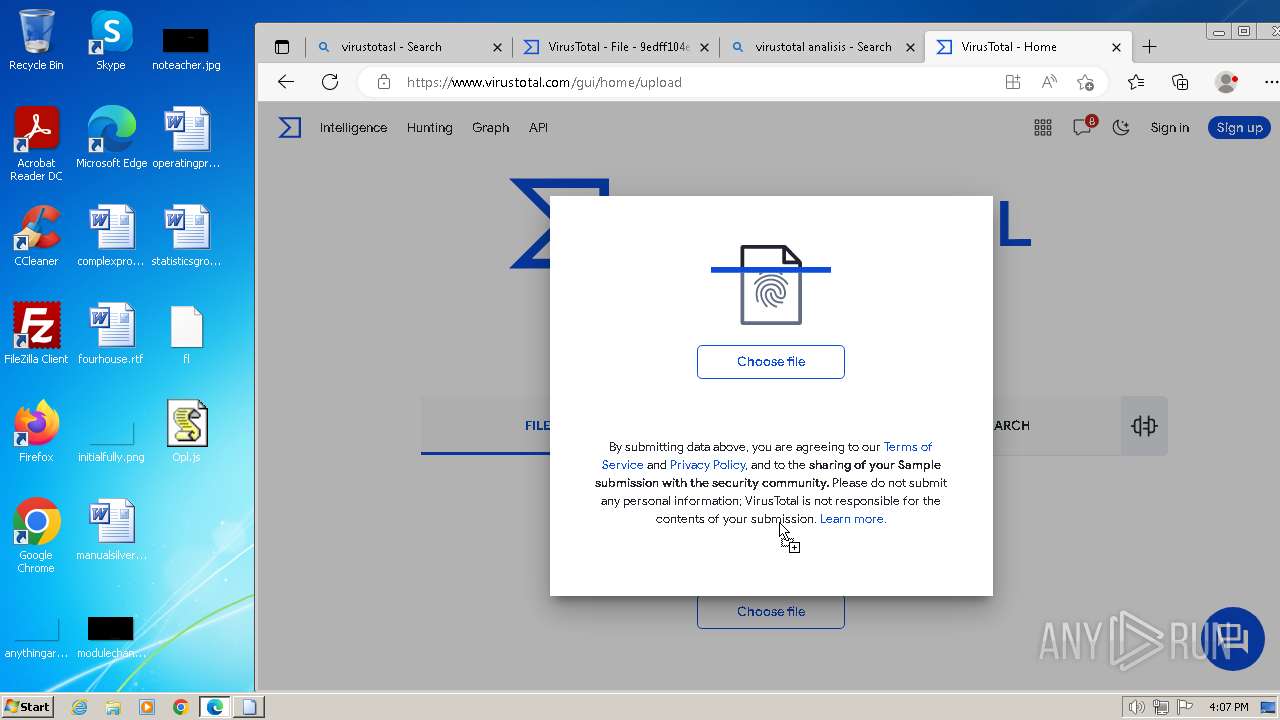Viewport: 1280px width, 720px height.
Task: Open the Edge tab actions menu
Action: tap(282, 47)
